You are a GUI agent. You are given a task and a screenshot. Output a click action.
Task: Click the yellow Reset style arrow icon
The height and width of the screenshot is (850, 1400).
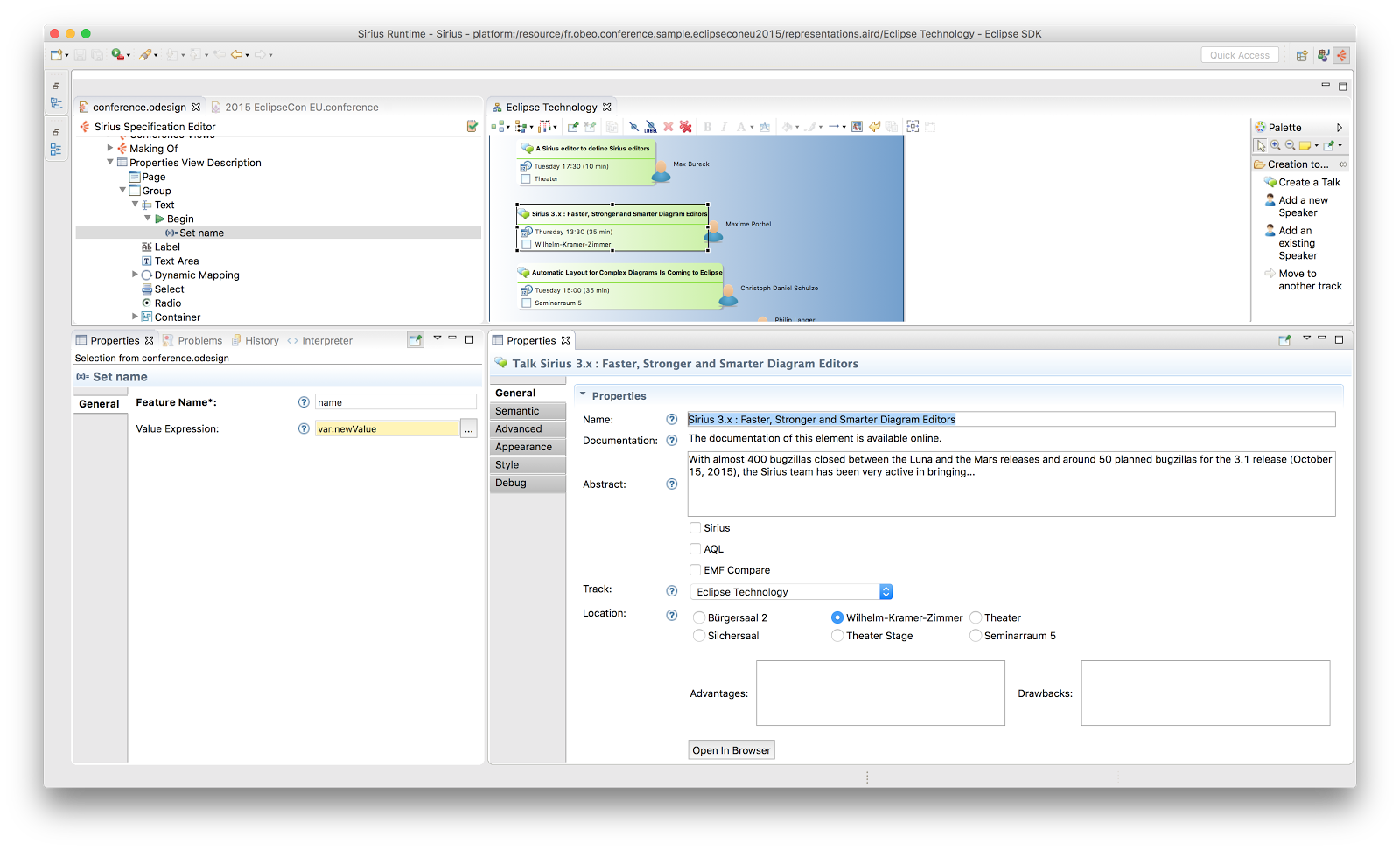pos(874,127)
